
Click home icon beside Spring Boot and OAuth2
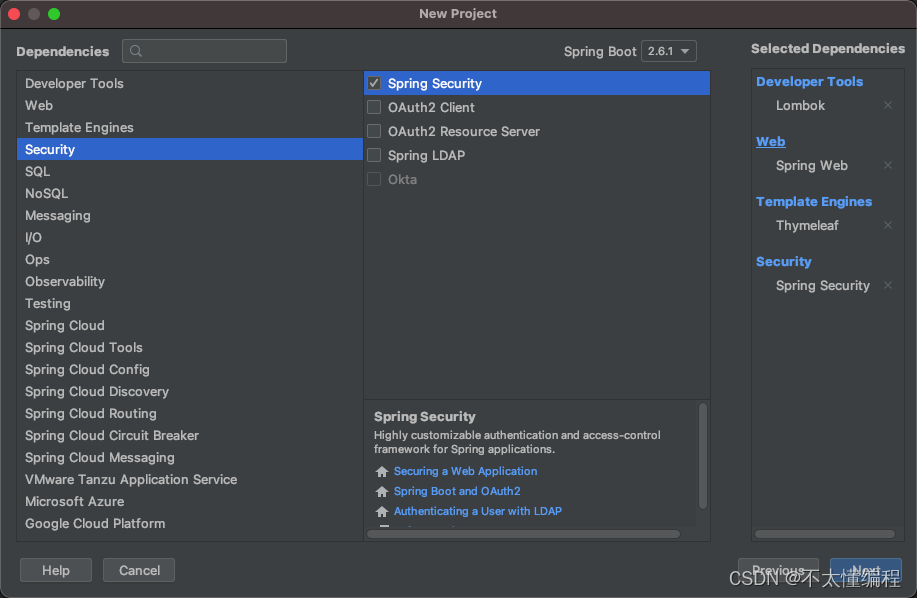[x=382, y=492]
